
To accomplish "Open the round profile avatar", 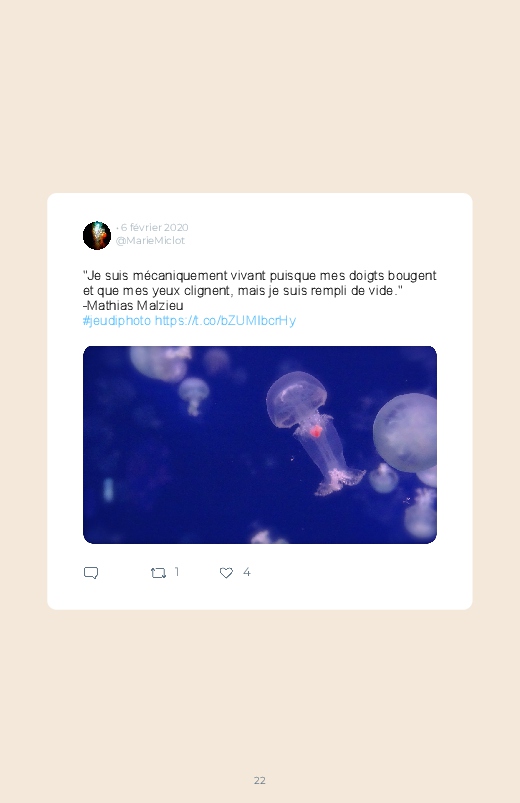I will [x=97, y=236].
